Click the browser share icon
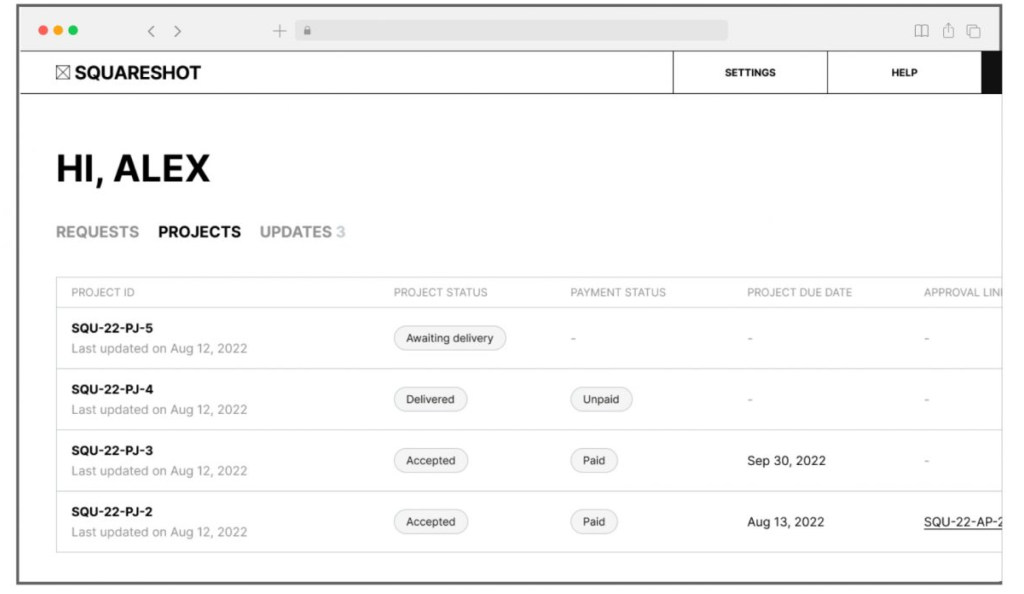This screenshot has width=1024, height=594. point(948,31)
